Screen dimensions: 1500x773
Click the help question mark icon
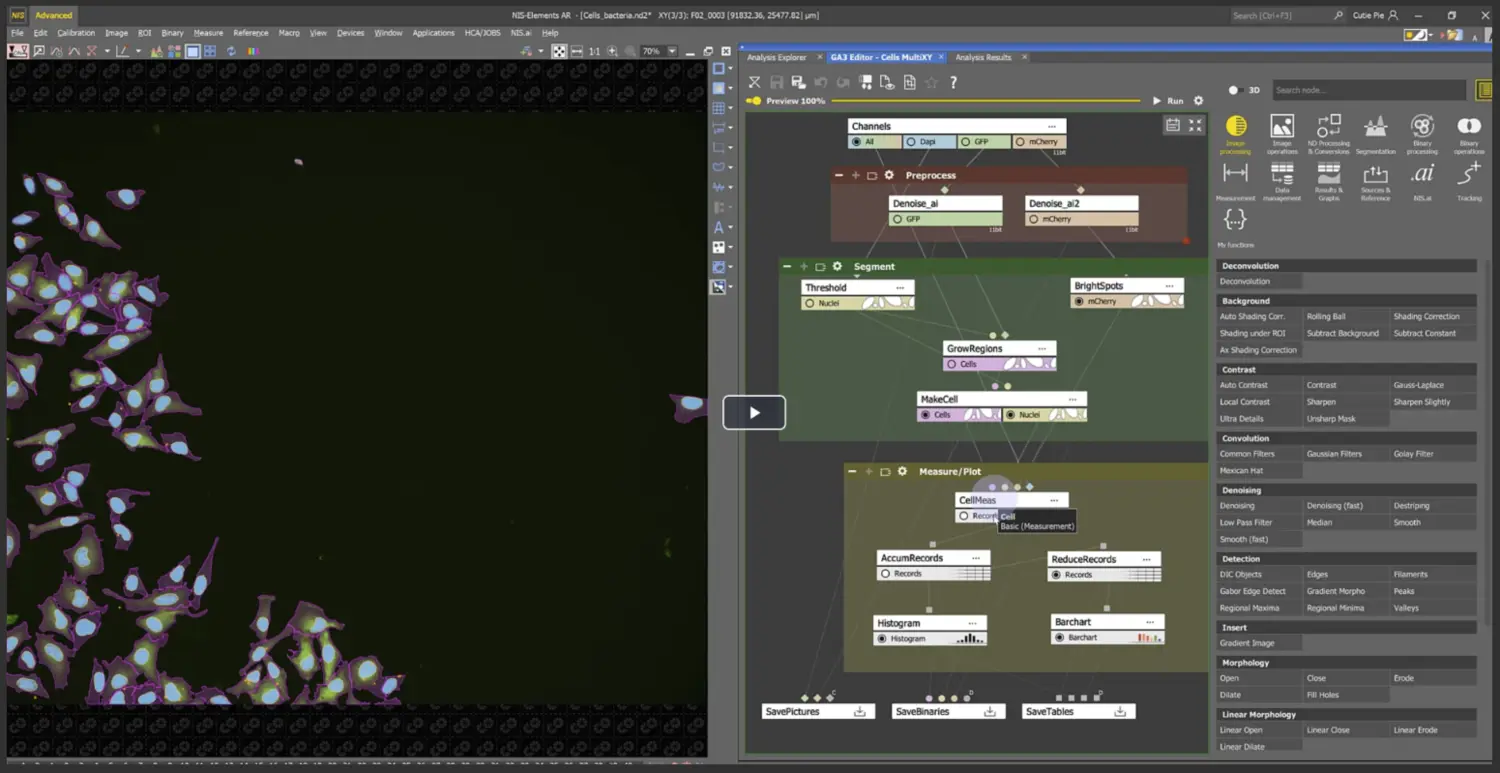coord(953,83)
